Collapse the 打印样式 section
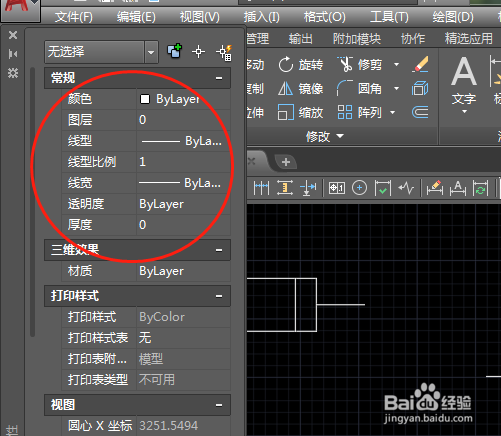Viewport: 501px width, 436px height. tap(219, 296)
